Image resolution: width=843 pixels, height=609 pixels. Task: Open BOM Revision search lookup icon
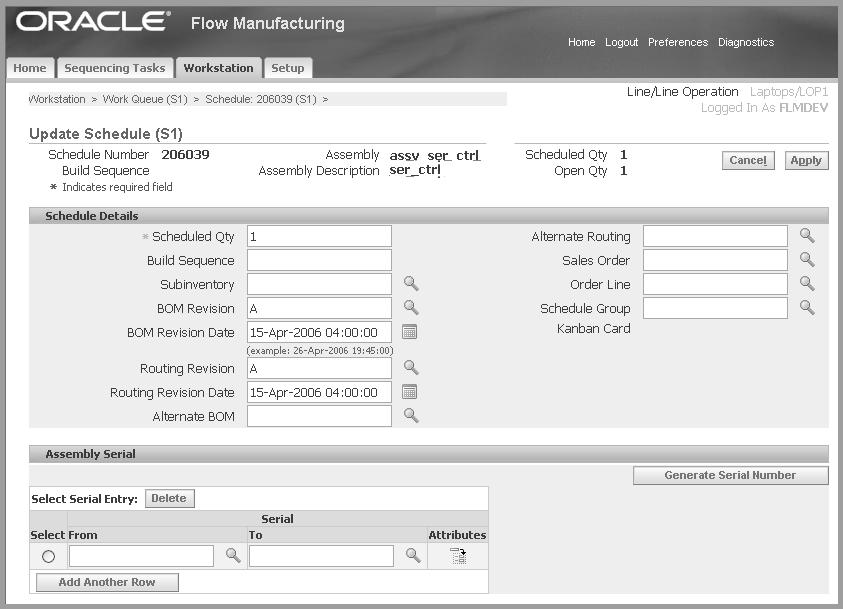[411, 307]
